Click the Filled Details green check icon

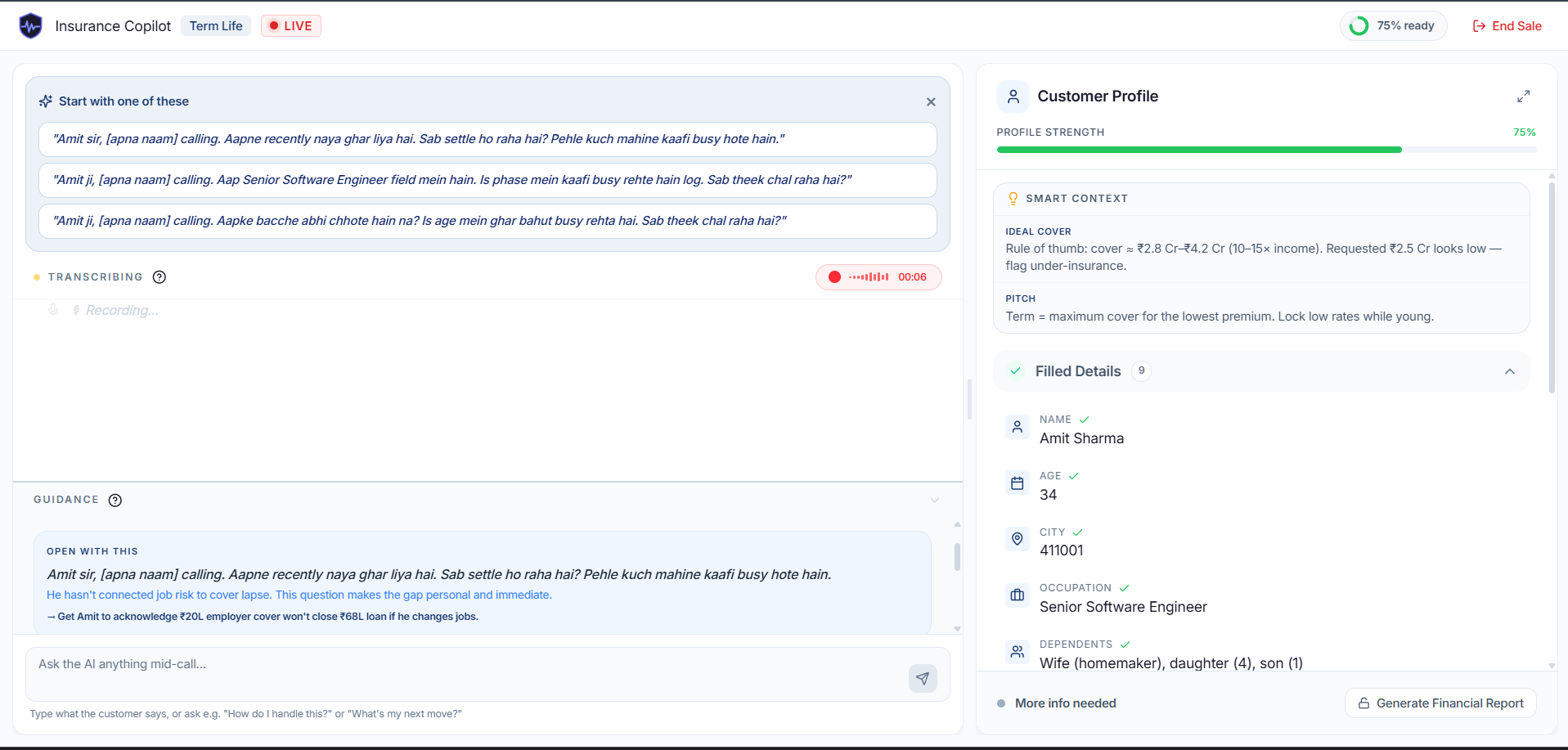[1015, 371]
